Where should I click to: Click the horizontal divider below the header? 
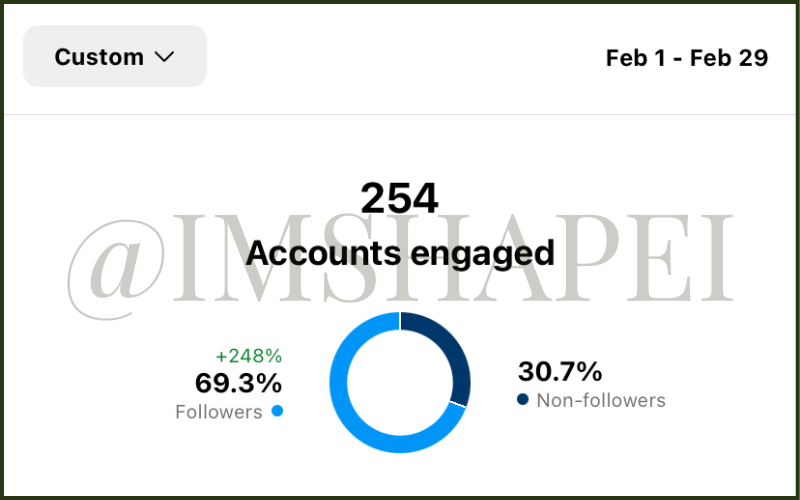point(400,115)
